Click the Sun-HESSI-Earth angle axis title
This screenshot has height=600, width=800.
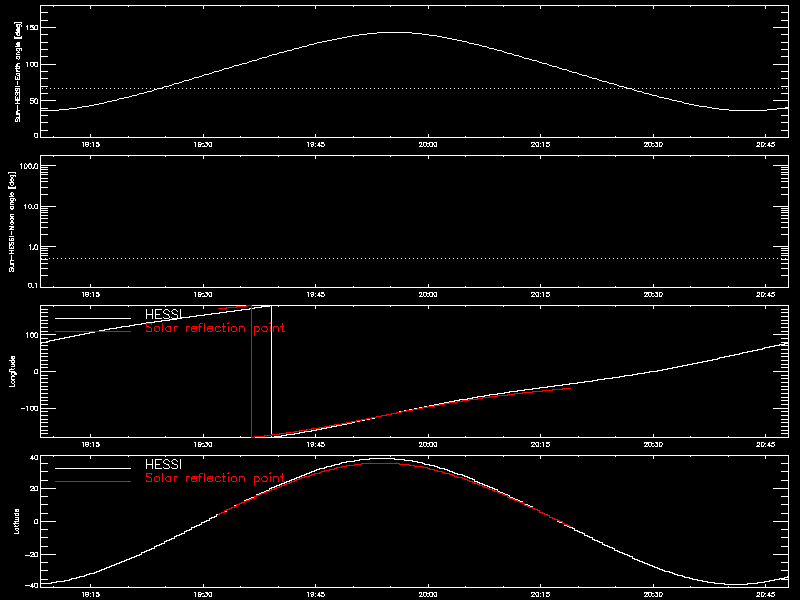pos(18,72)
